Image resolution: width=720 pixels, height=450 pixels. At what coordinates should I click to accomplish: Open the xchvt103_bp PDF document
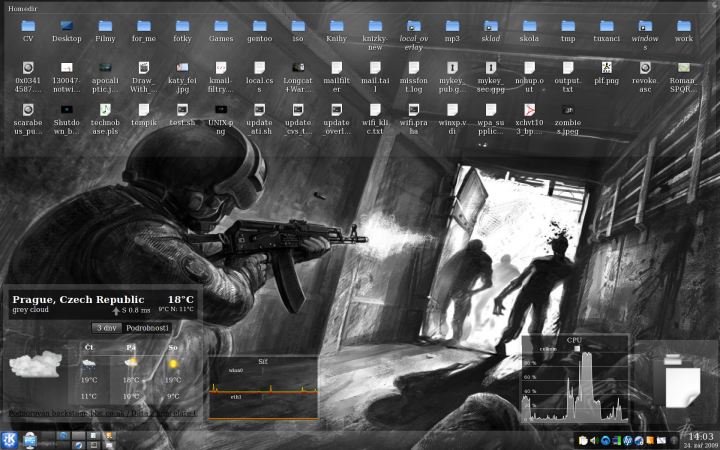pyautogui.click(x=530, y=108)
